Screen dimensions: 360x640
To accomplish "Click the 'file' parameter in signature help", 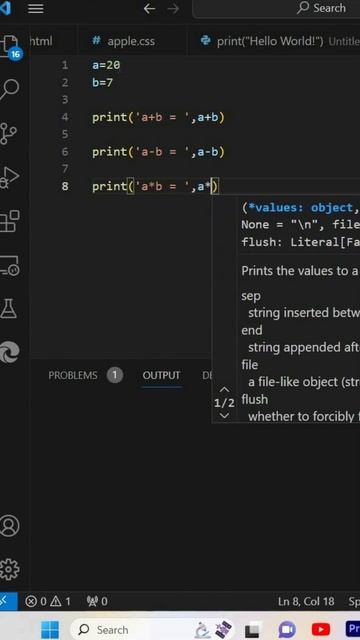I will click(x=249, y=364).
